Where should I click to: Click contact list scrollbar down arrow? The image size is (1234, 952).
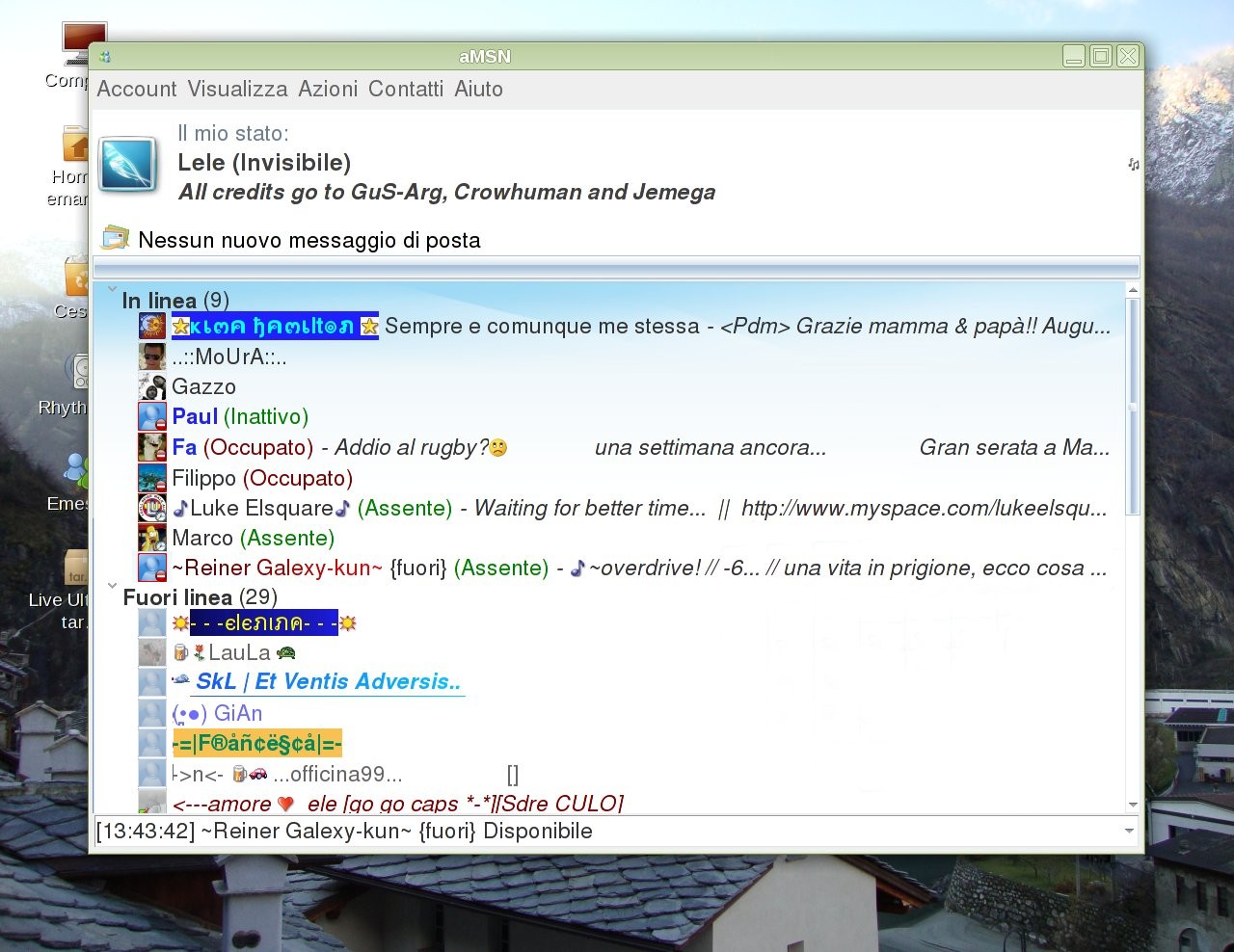tap(1133, 805)
